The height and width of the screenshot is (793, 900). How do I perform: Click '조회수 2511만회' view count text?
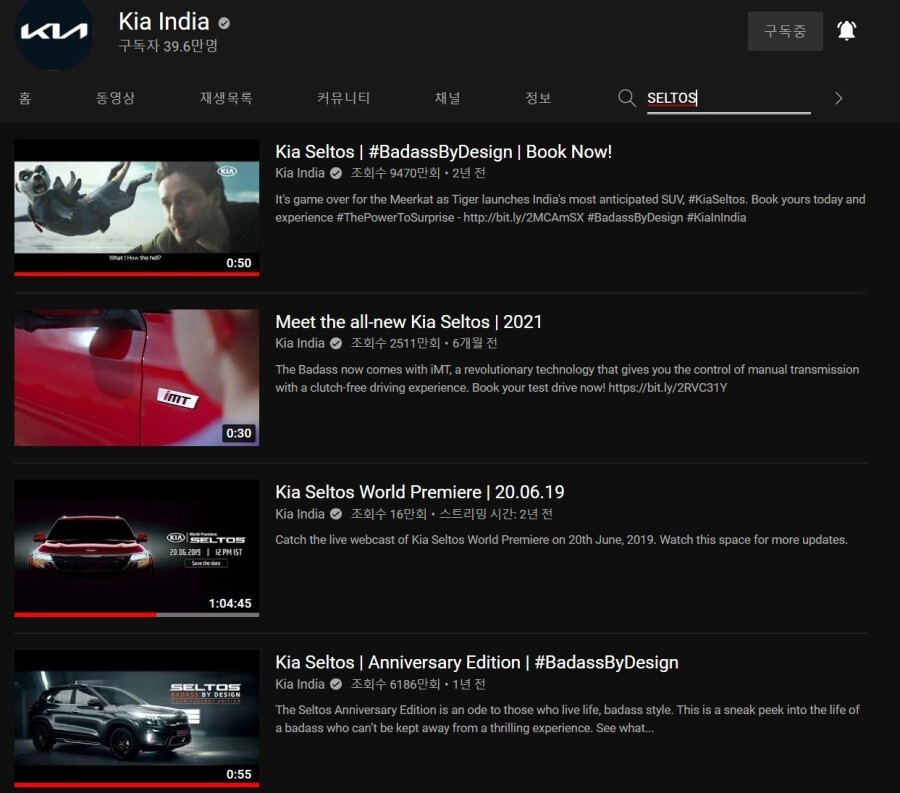pos(395,343)
